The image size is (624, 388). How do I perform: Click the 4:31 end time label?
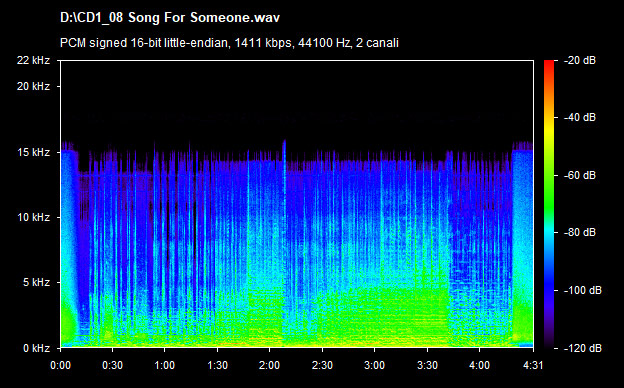(x=532, y=365)
